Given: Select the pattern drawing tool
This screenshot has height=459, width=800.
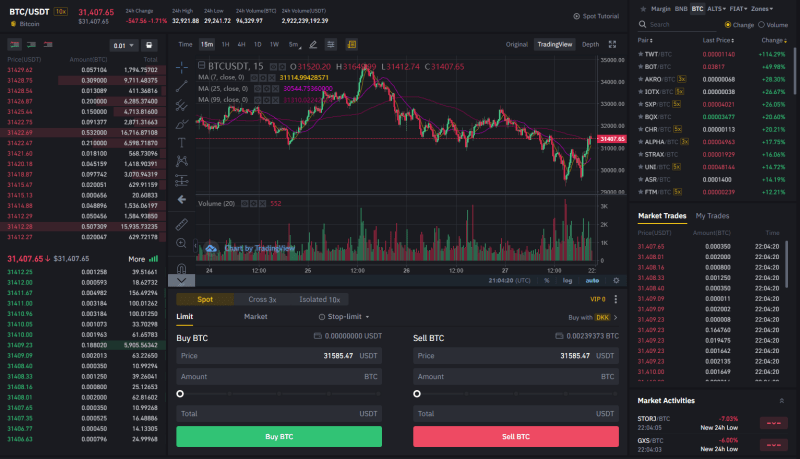Looking at the screenshot, I should [182, 161].
